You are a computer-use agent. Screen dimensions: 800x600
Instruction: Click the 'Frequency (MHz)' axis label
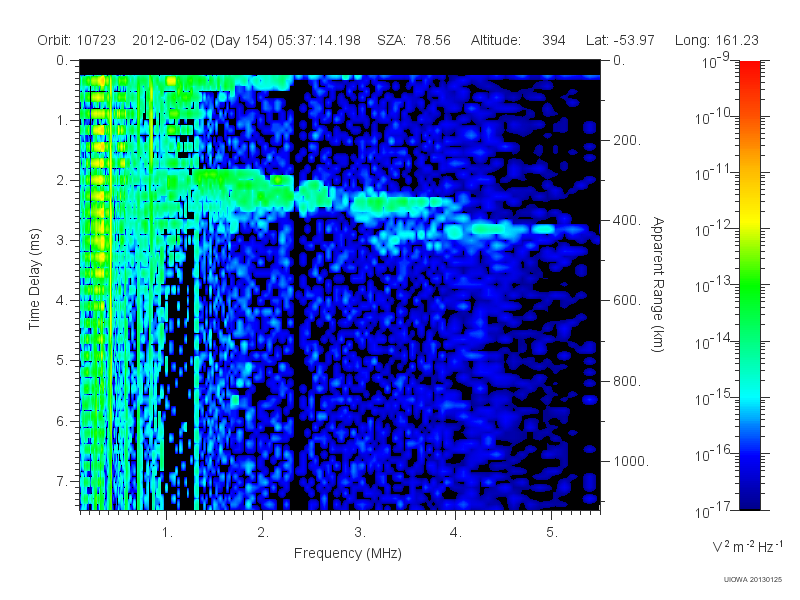click(347, 553)
